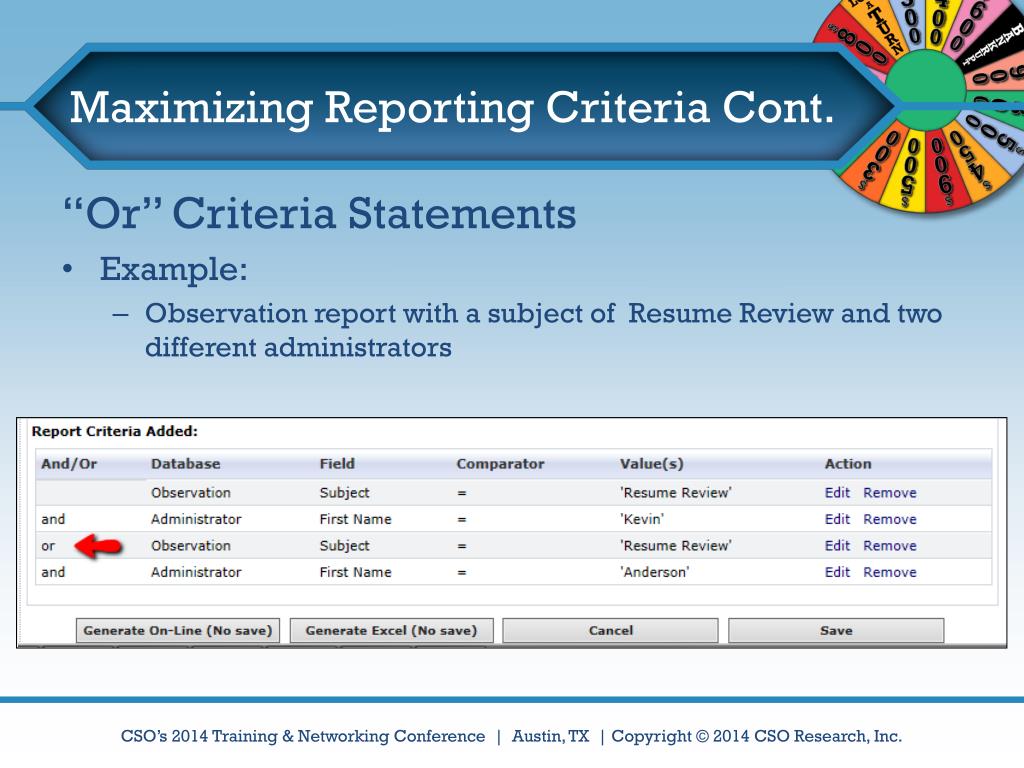This screenshot has width=1024, height=768.
Task: Click the "Or" Criteria Statements heading
Action: [320, 213]
